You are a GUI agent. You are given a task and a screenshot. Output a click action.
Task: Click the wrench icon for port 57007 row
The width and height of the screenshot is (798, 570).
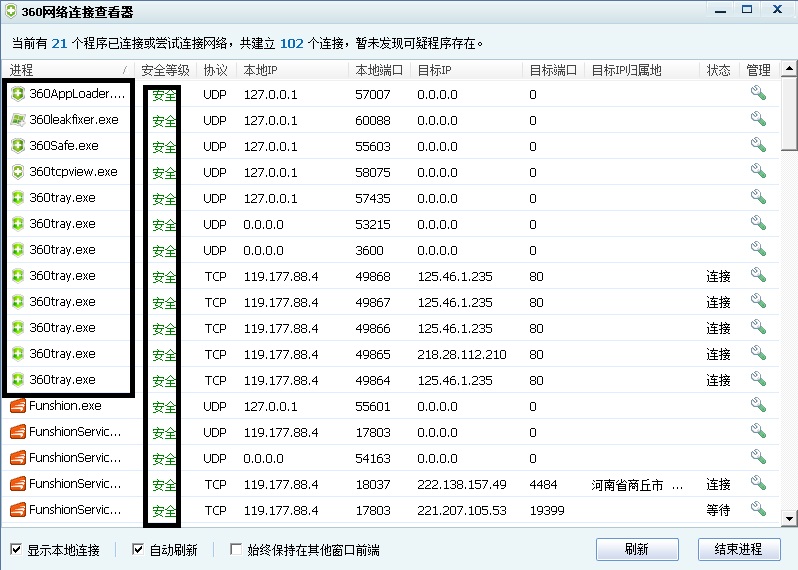(758, 93)
